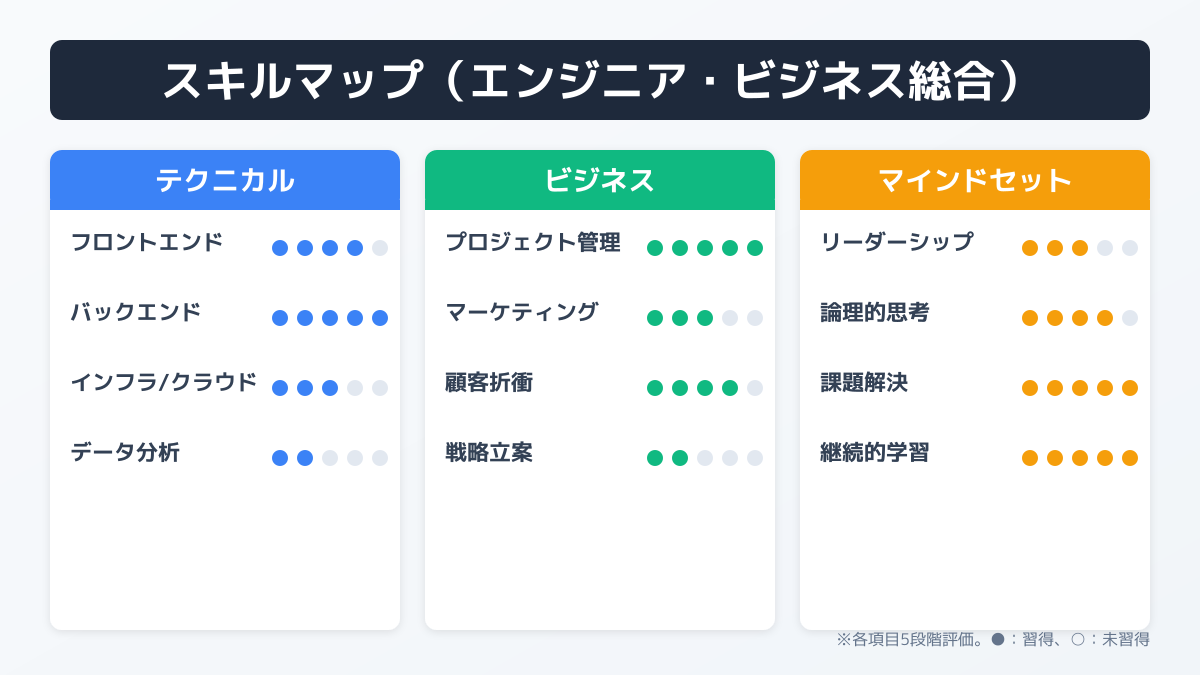
Task: Click the テクニカル column header
Action: coord(225,180)
